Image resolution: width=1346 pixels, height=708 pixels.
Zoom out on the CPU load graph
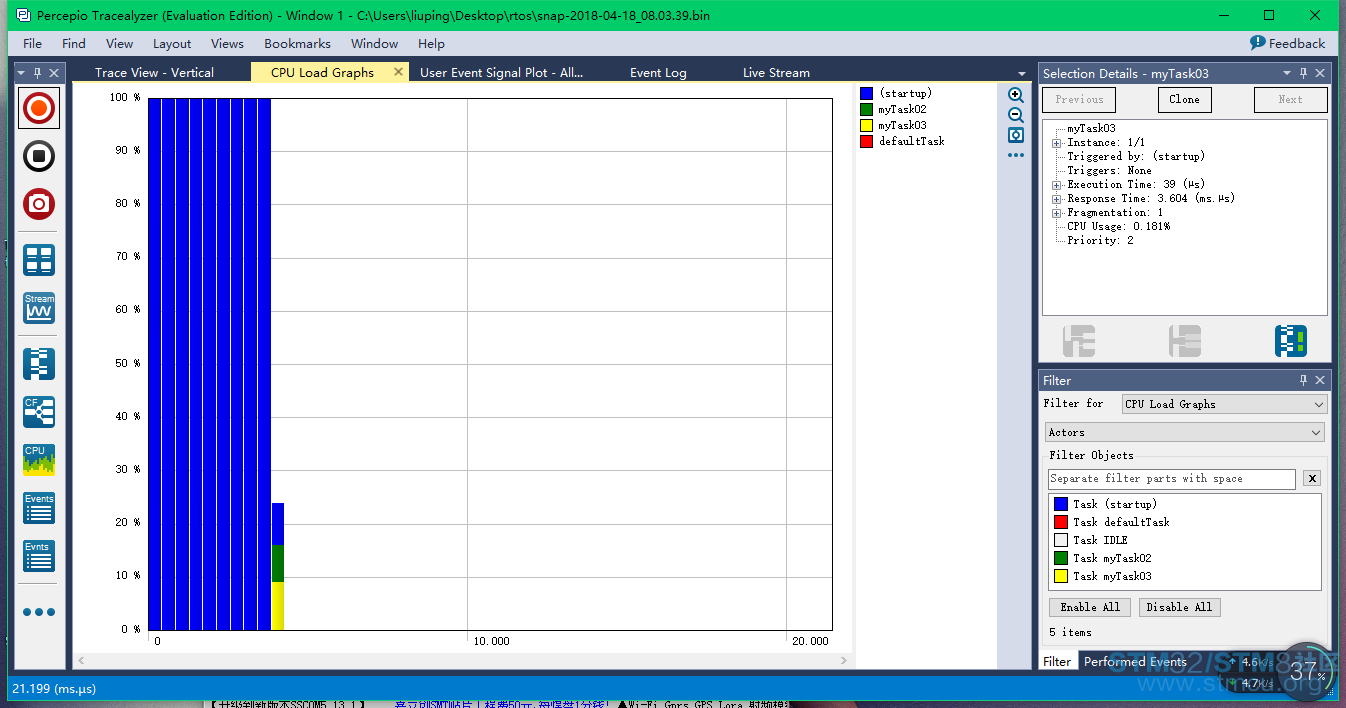click(1016, 115)
